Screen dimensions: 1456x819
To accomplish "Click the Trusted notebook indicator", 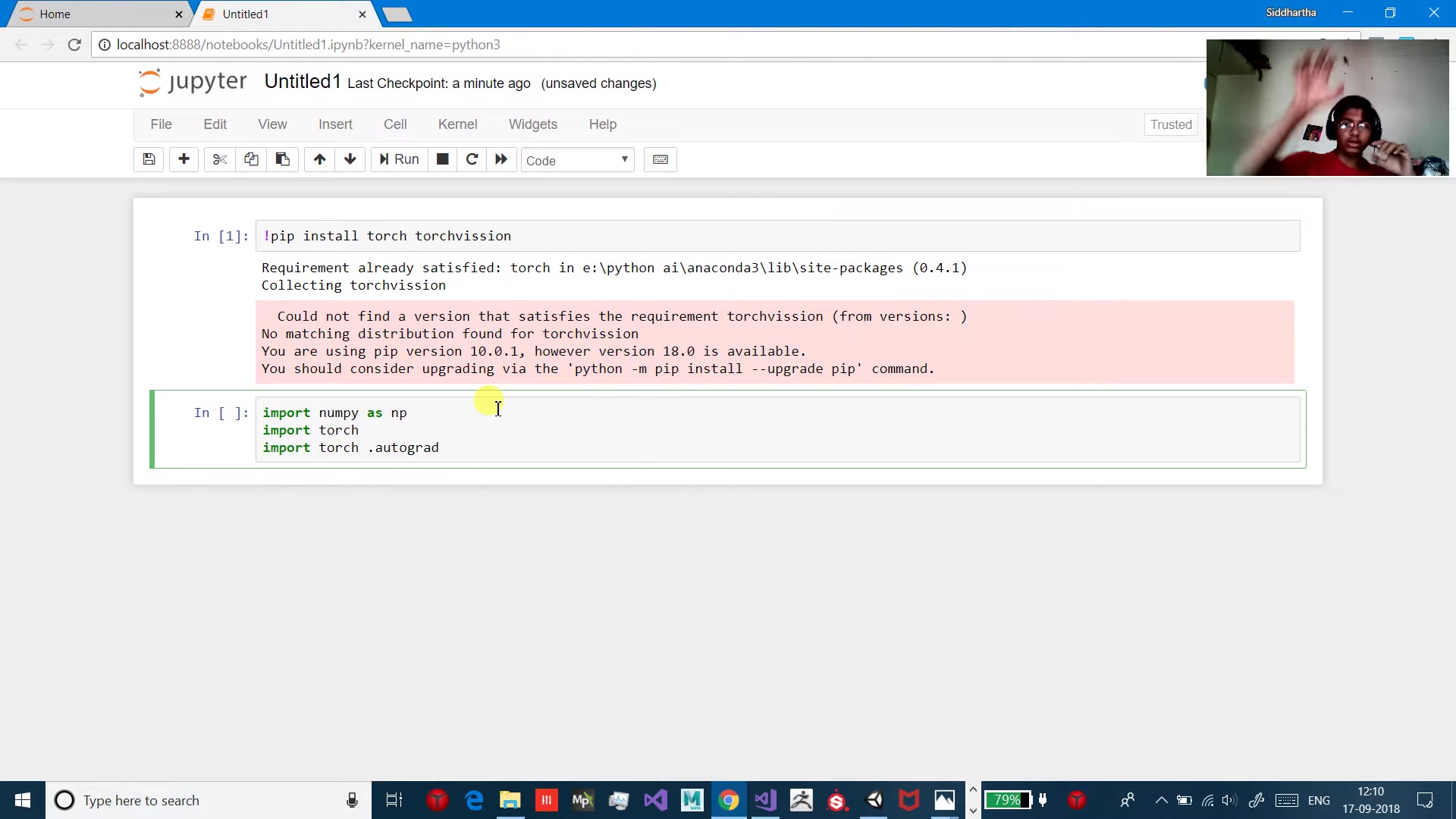I will (x=1171, y=124).
